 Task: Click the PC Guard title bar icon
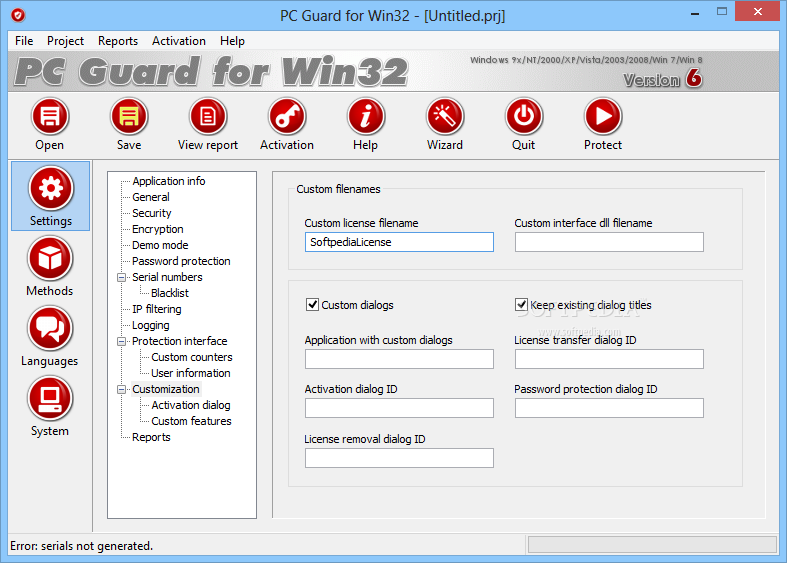click(x=18, y=16)
